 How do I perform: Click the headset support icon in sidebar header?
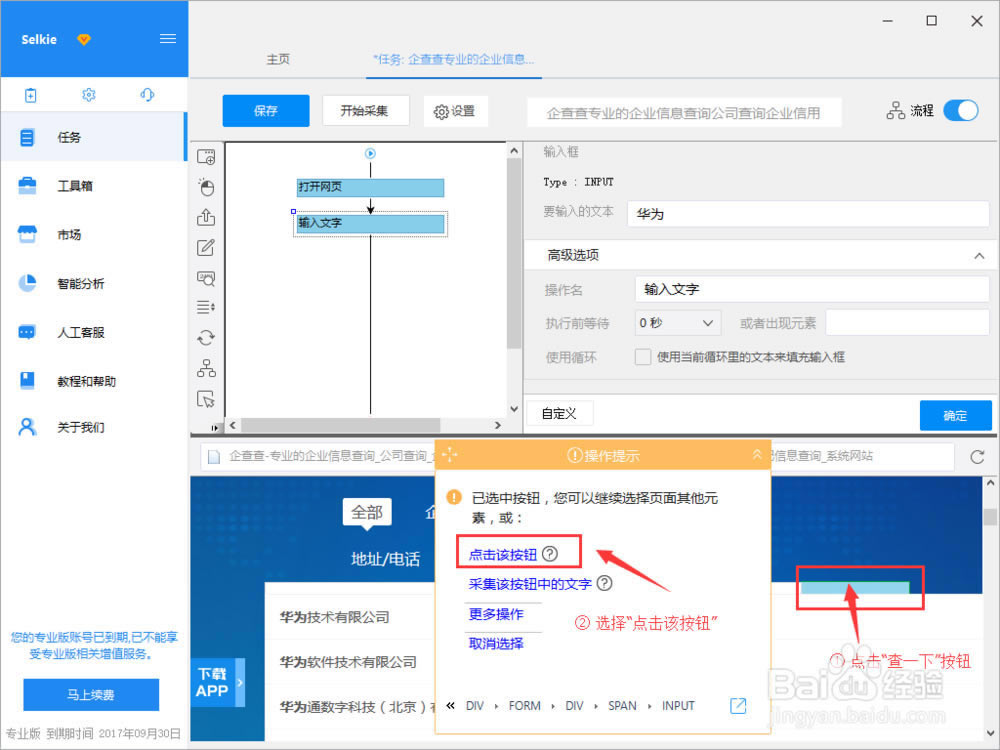point(147,95)
